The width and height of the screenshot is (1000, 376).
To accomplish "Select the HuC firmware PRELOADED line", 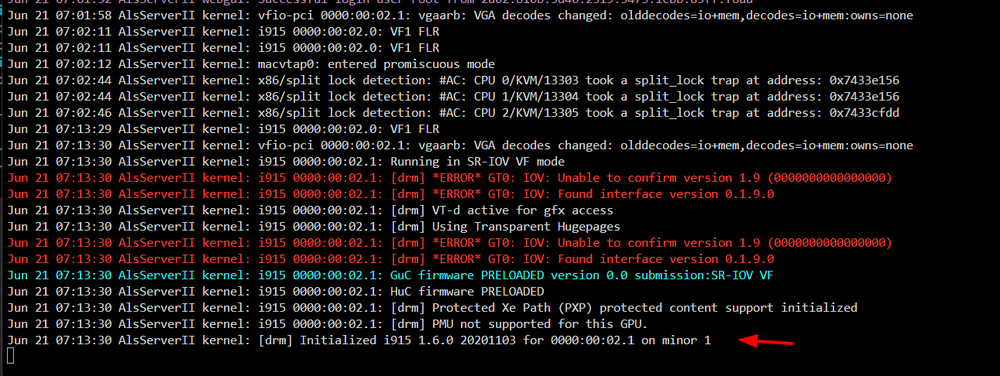I will click(276, 292).
